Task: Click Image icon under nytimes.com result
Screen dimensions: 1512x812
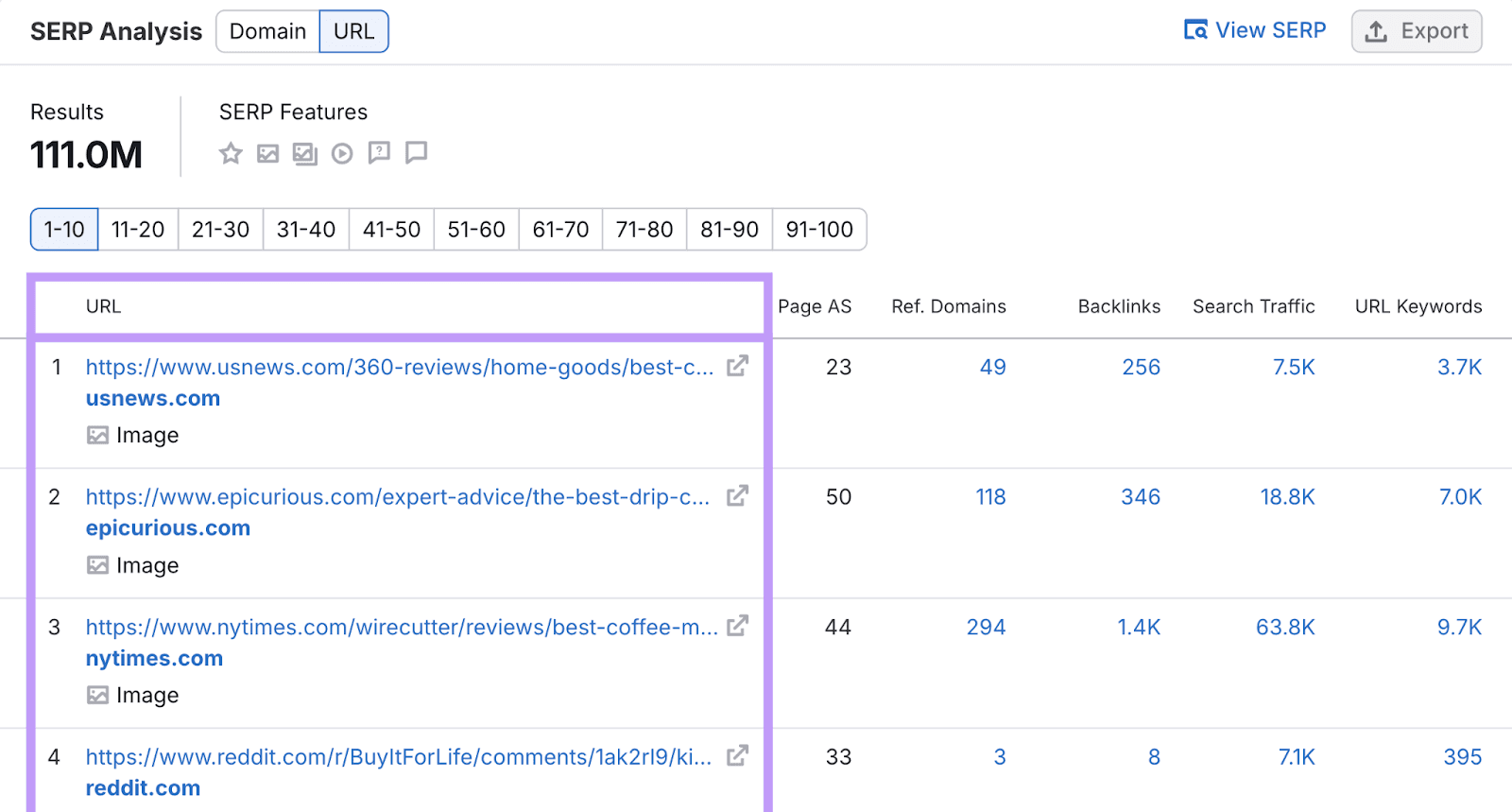Action: (97, 695)
